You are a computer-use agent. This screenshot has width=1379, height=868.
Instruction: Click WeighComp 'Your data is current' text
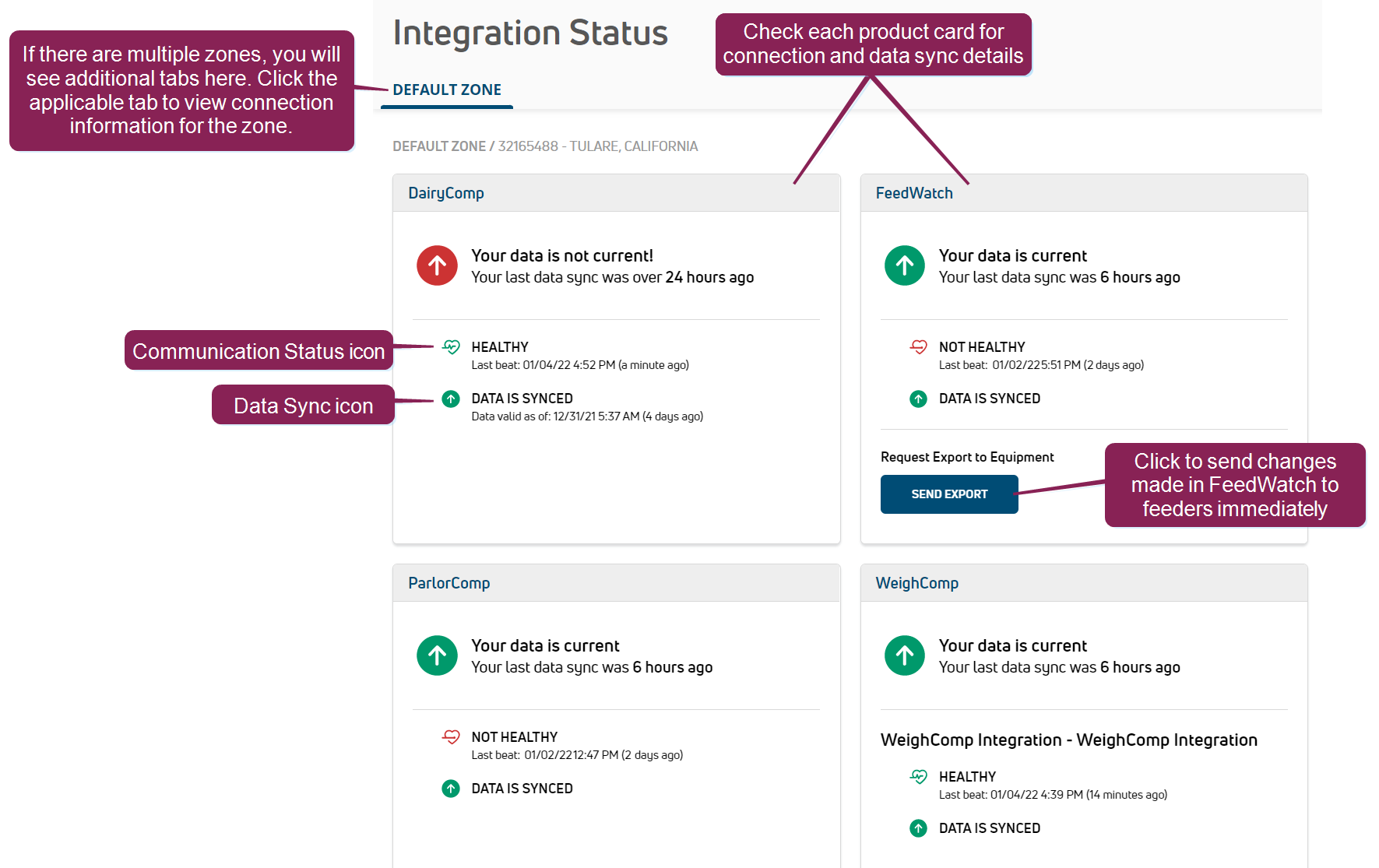pyautogui.click(x=1013, y=645)
